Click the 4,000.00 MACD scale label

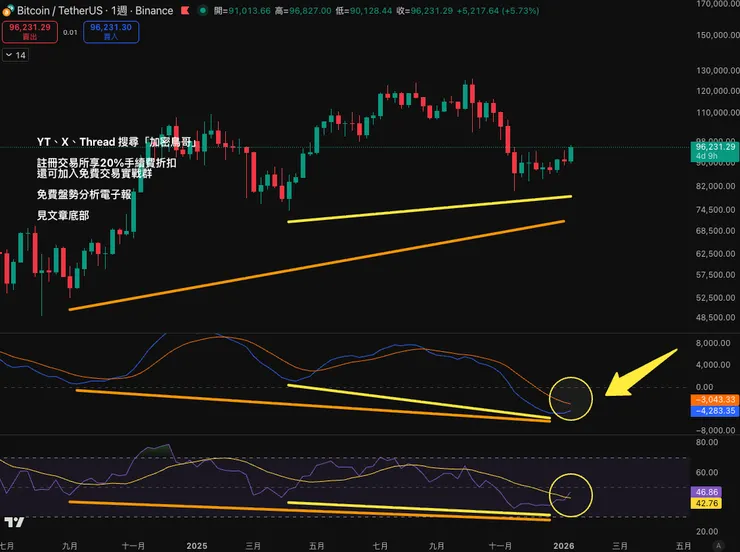tap(713, 365)
